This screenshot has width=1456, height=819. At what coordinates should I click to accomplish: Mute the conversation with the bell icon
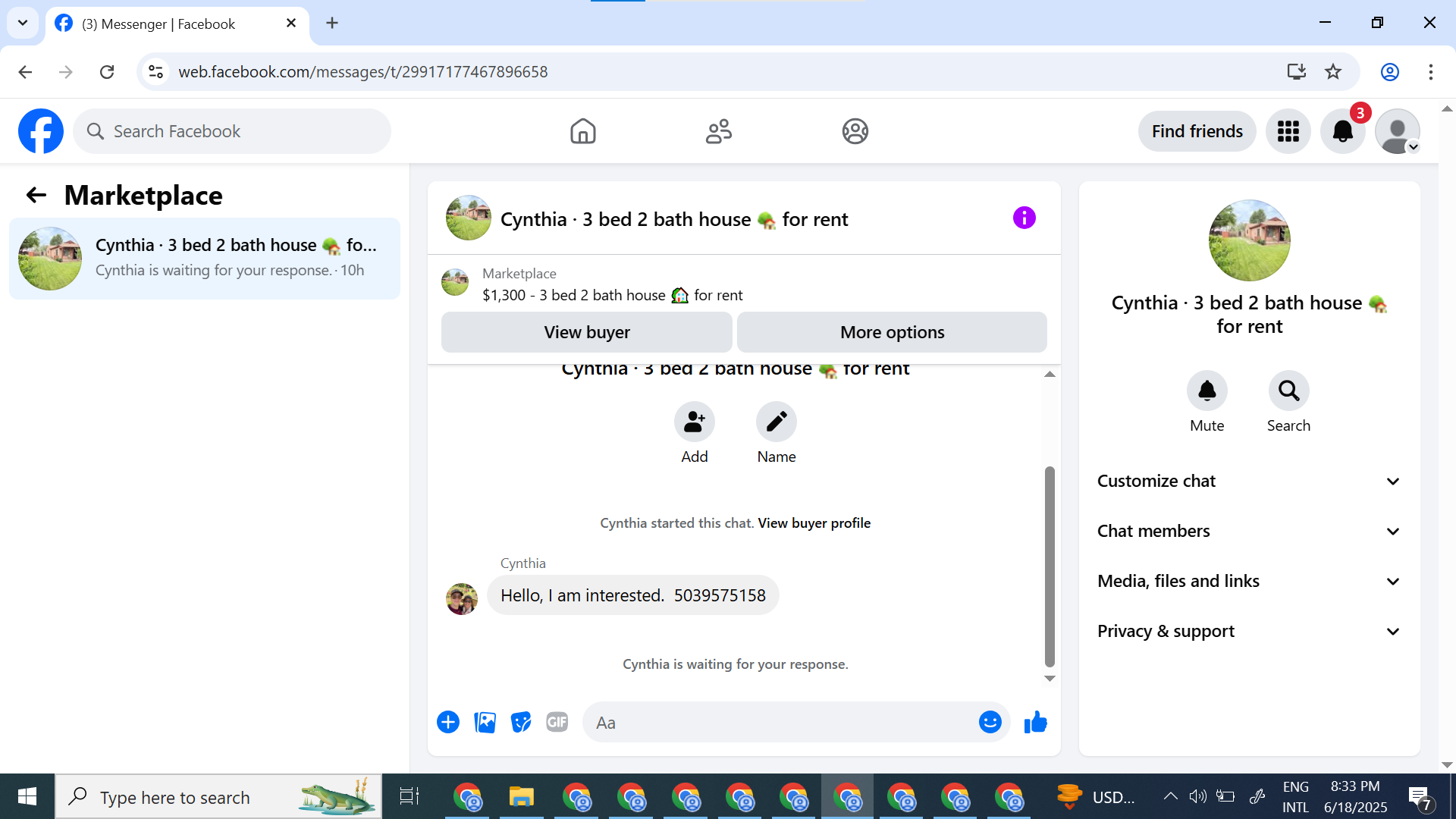pos(1207,391)
